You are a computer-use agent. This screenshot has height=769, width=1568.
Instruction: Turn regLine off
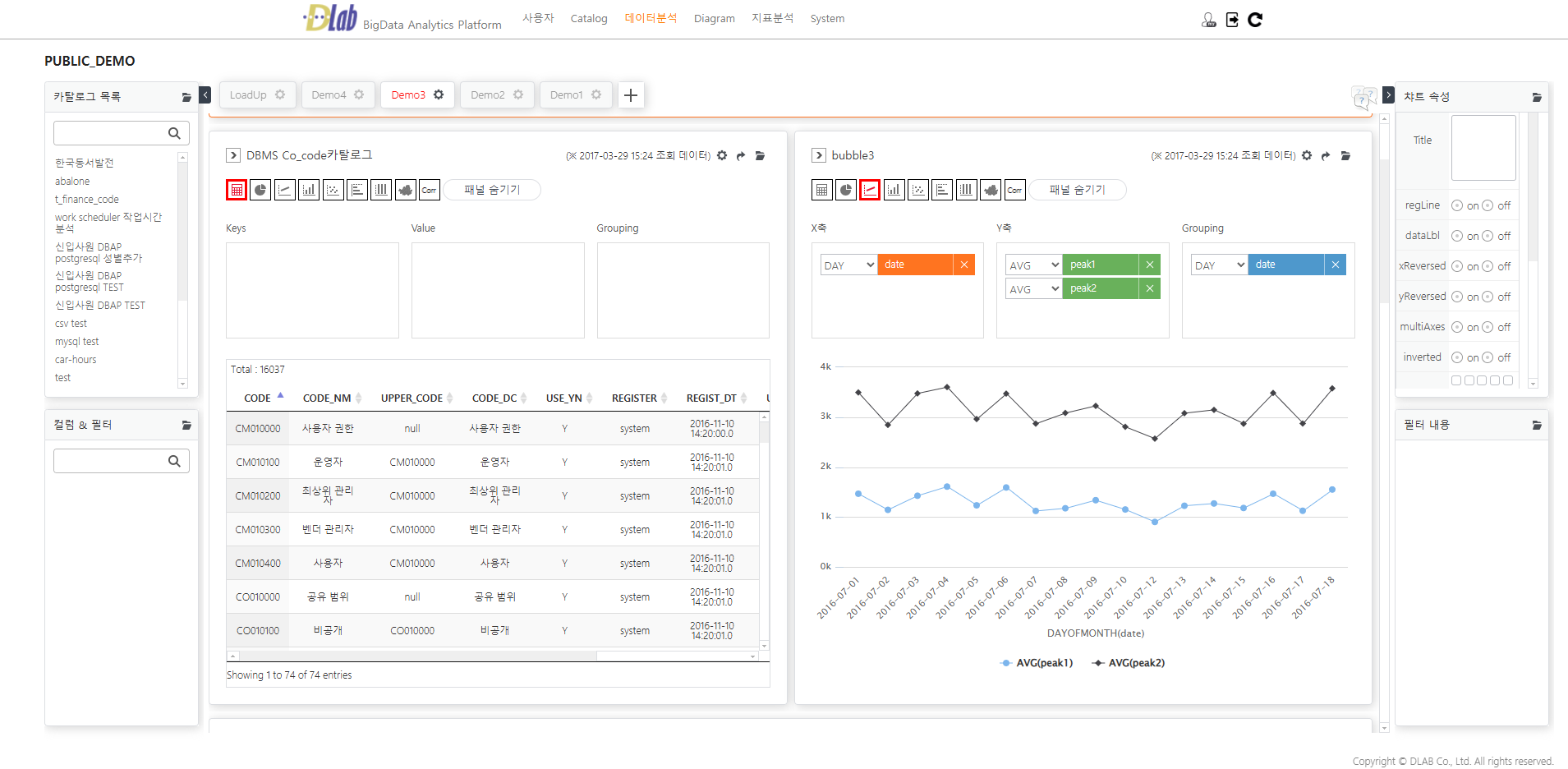point(1488,205)
